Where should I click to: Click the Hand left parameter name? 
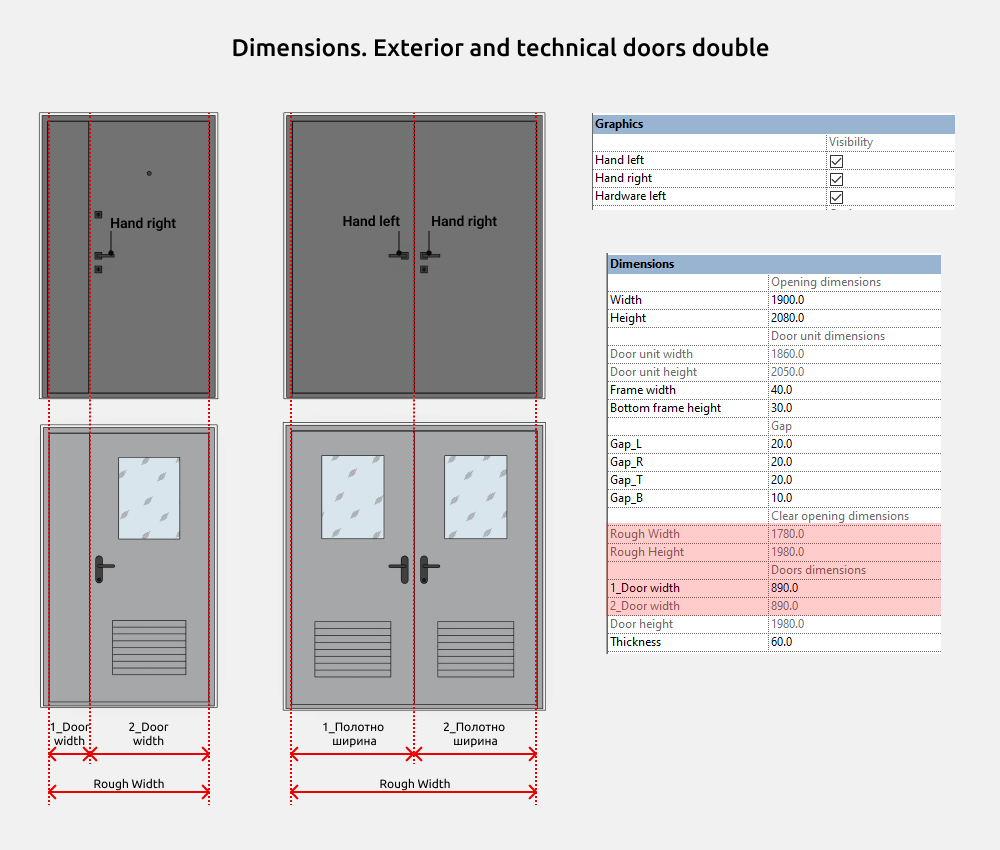(x=619, y=160)
